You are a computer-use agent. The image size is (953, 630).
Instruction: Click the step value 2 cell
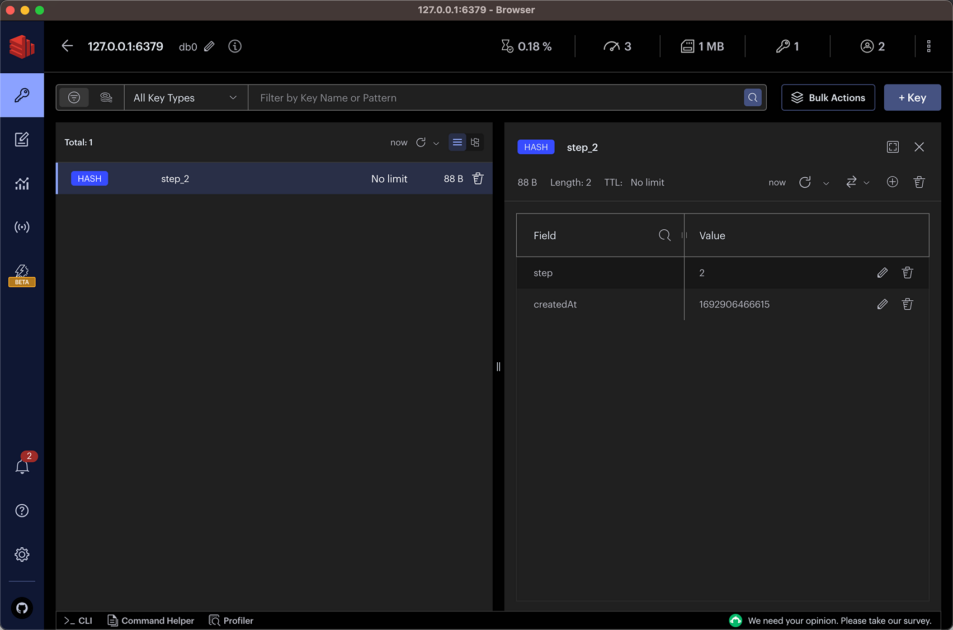coord(701,273)
